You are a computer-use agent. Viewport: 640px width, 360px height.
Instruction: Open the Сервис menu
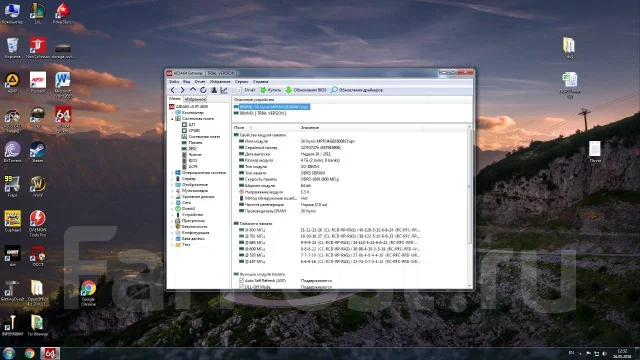pyautogui.click(x=242, y=82)
